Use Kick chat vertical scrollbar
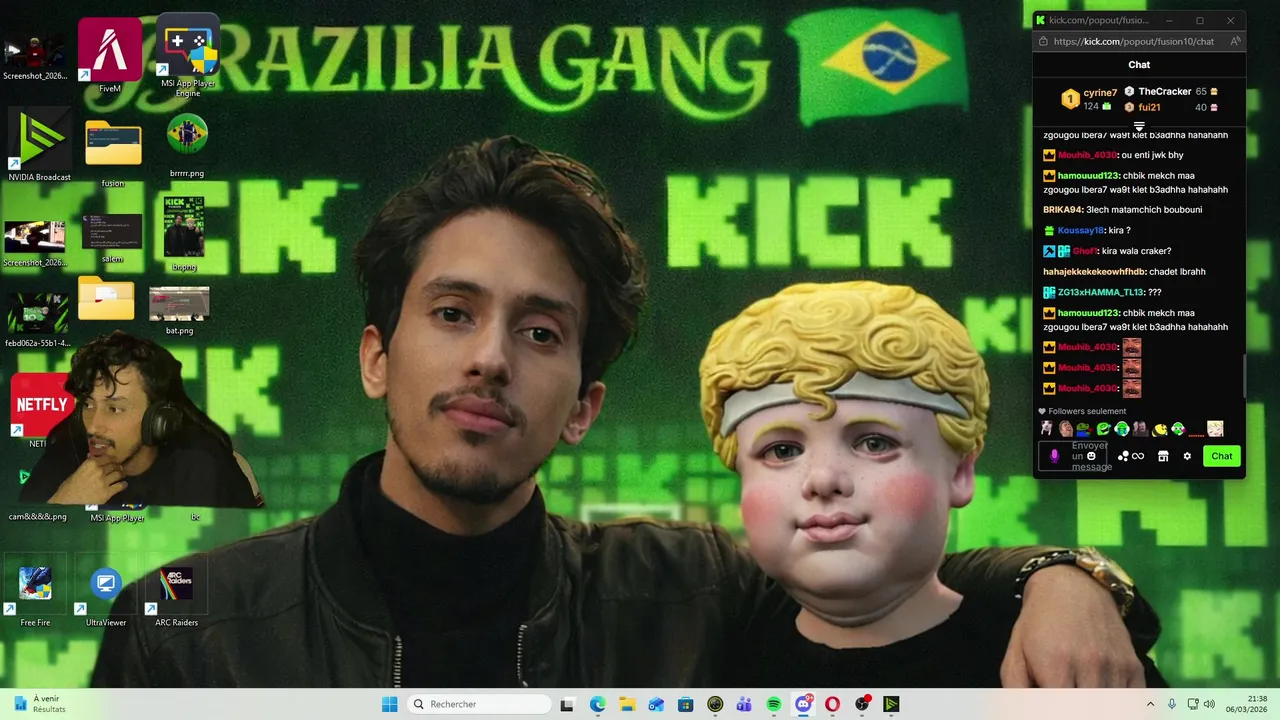This screenshot has width=1280, height=720. click(1244, 376)
